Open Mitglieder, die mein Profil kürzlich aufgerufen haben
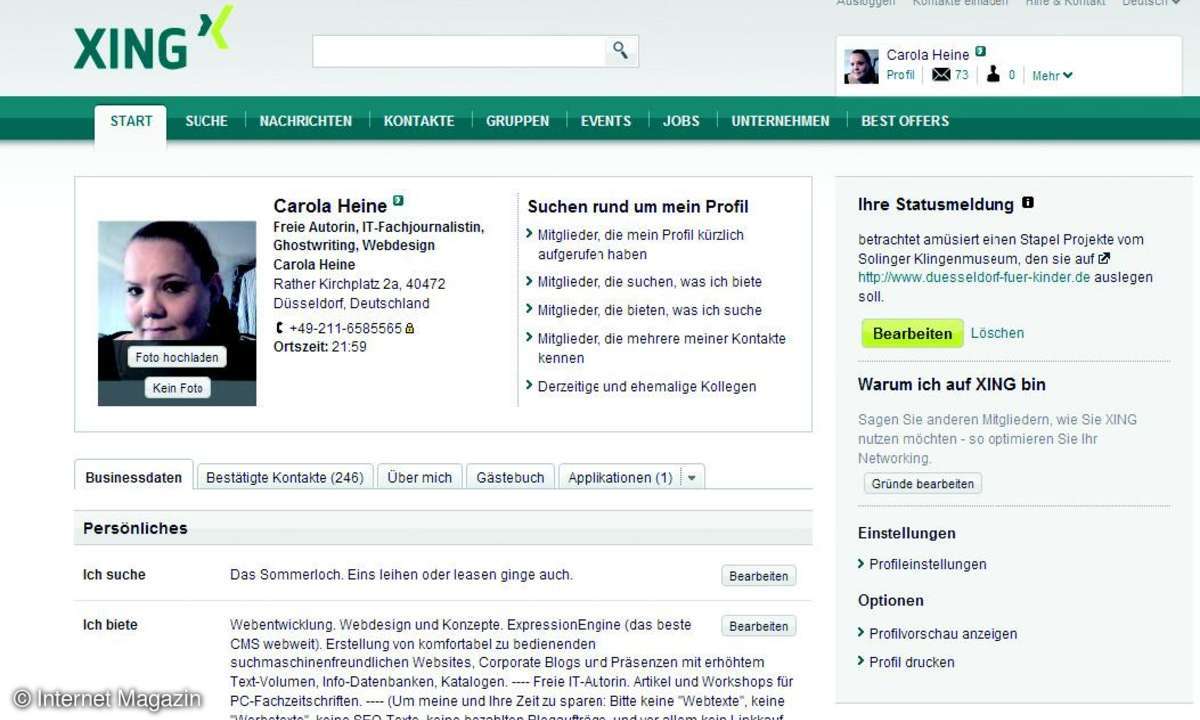The height and width of the screenshot is (720, 1200). [640, 244]
